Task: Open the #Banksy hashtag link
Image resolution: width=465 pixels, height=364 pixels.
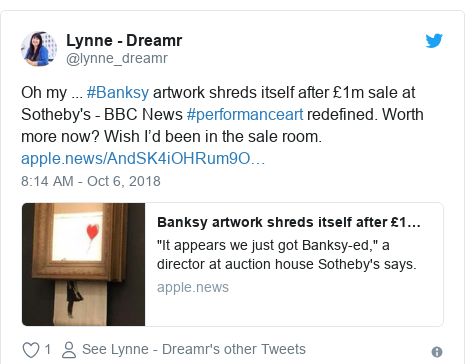Action: 118,92
